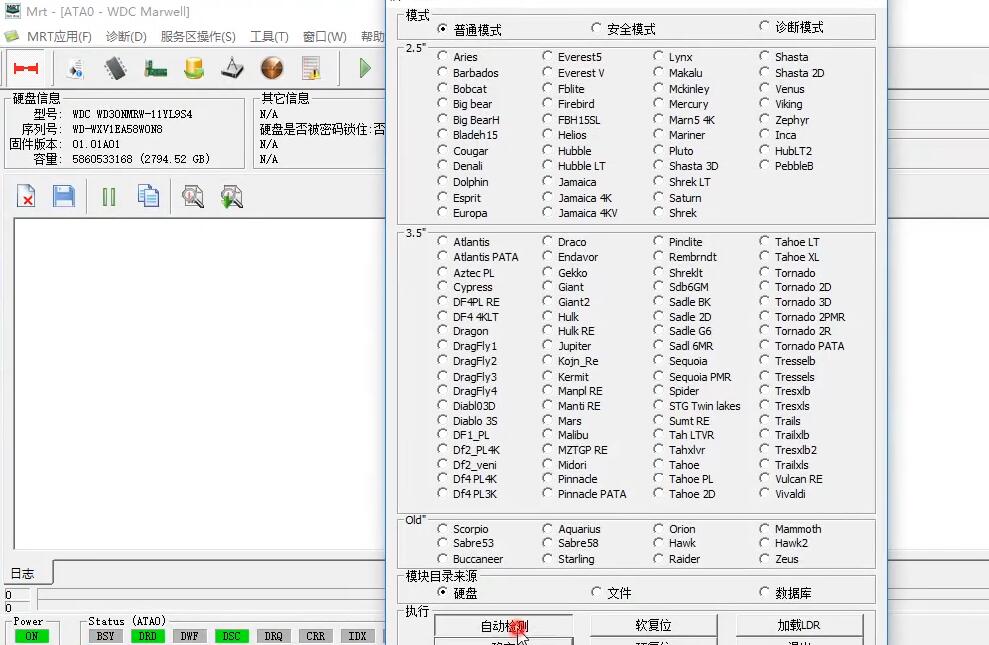
Task: Click the 软复位 button
Action: tap(653, 625)
